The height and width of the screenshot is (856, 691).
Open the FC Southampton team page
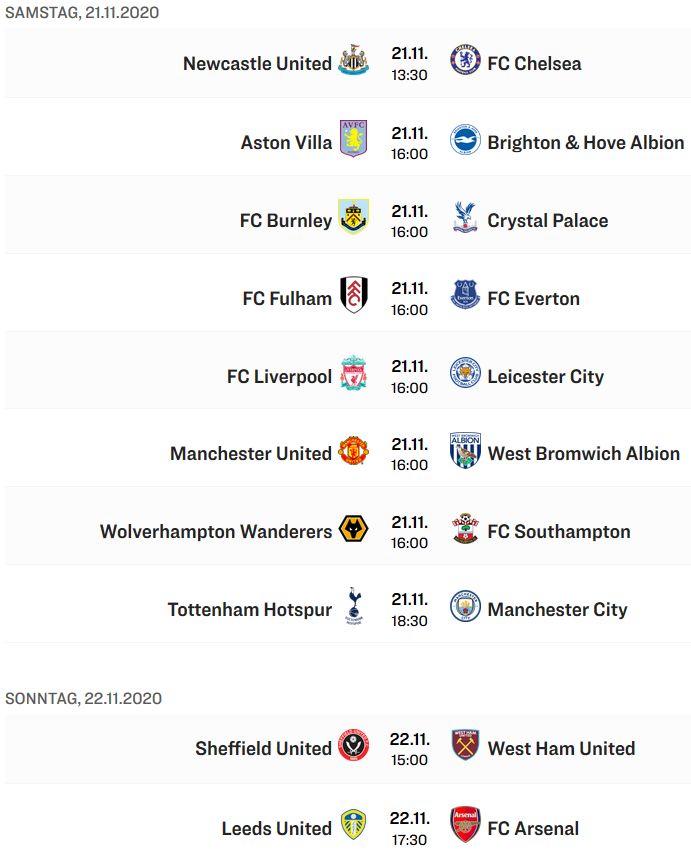(x=558, y=531)
